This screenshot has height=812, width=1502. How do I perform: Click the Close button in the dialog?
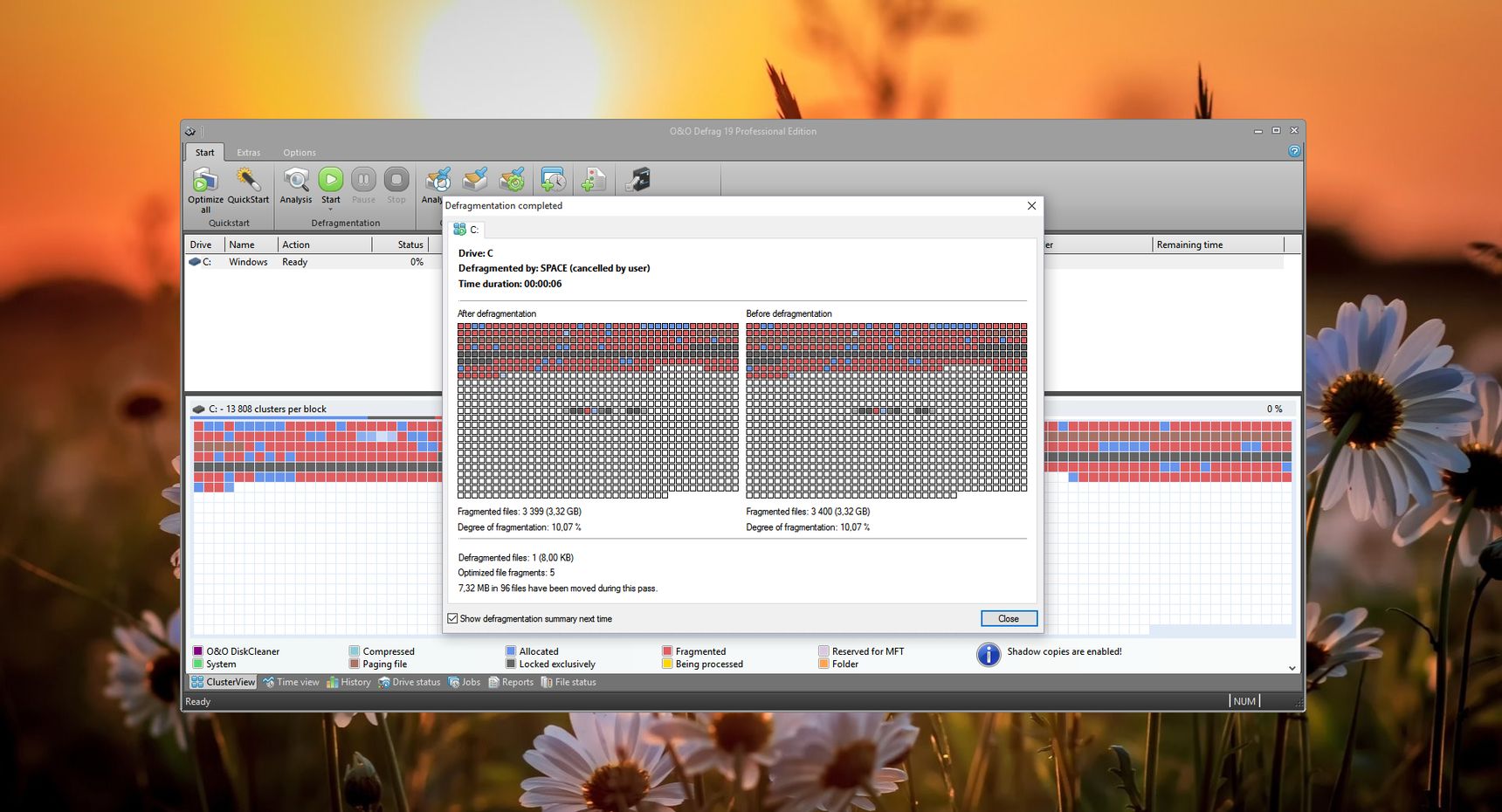click(x=1009, y=618)
